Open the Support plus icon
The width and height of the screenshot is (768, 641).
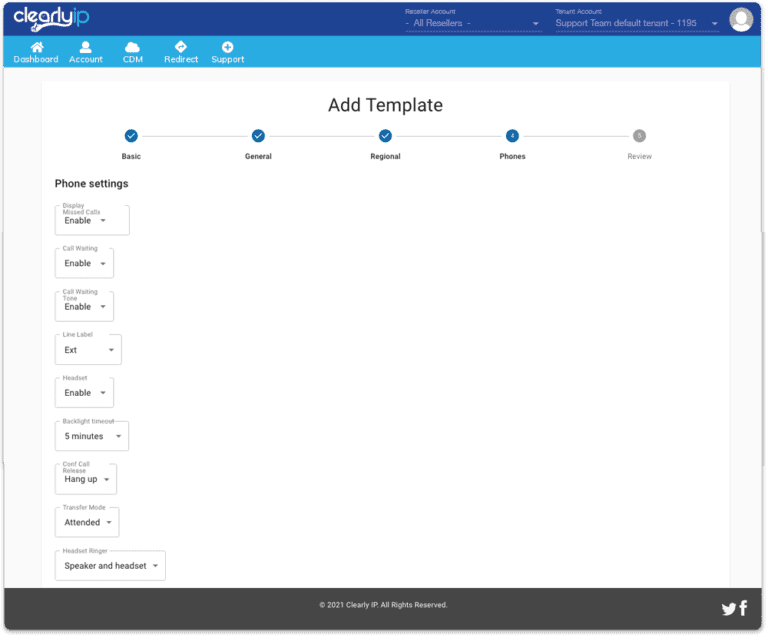227,47
